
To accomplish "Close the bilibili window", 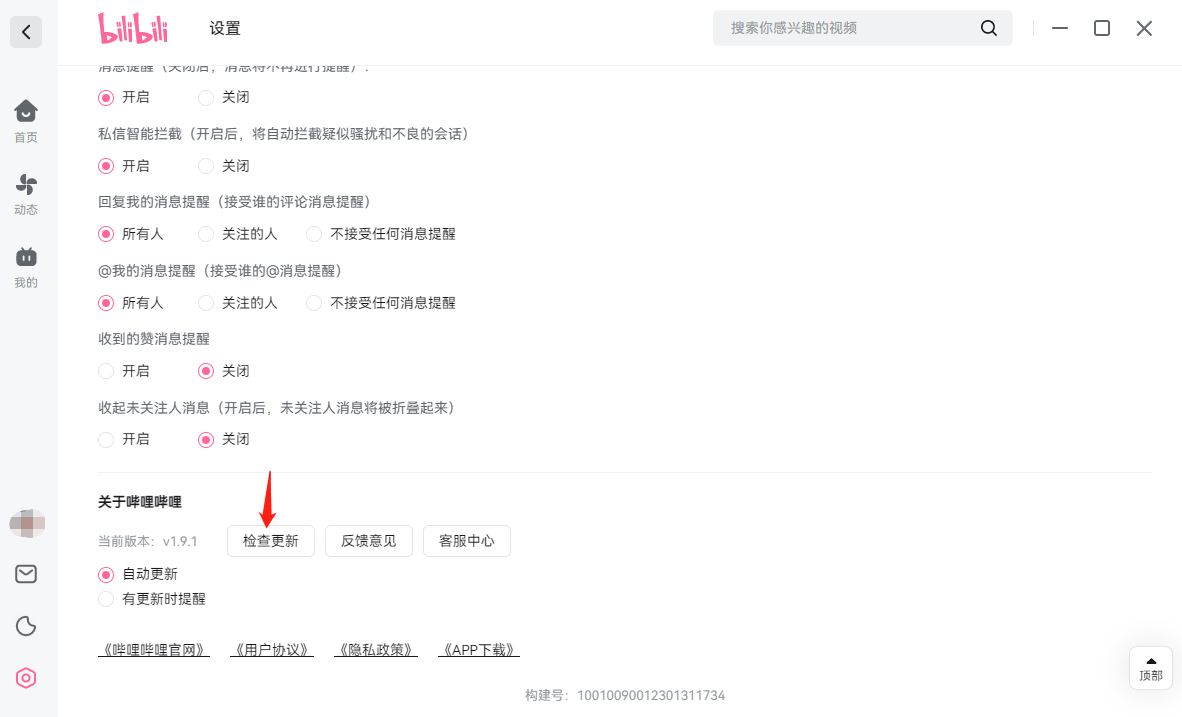I will coord(1144,28).
